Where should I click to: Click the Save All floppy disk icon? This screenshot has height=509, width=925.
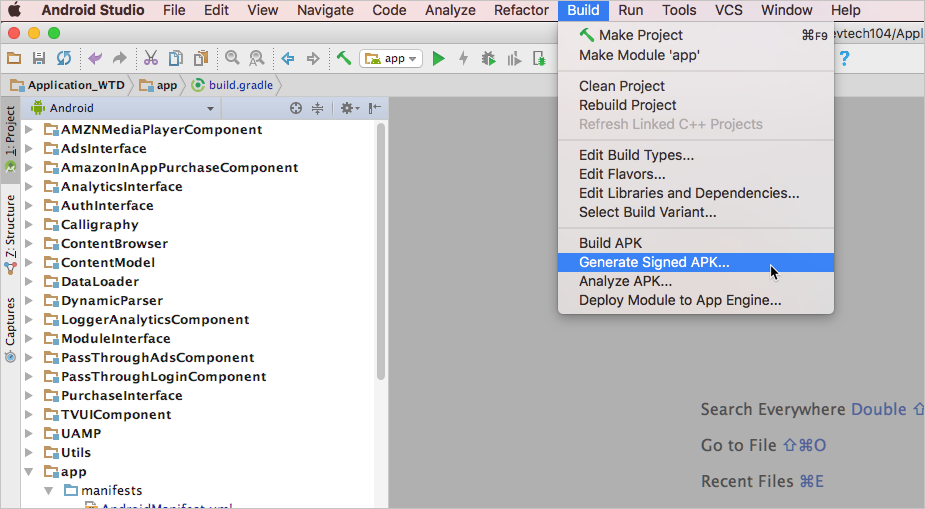[x=39, y=59]
